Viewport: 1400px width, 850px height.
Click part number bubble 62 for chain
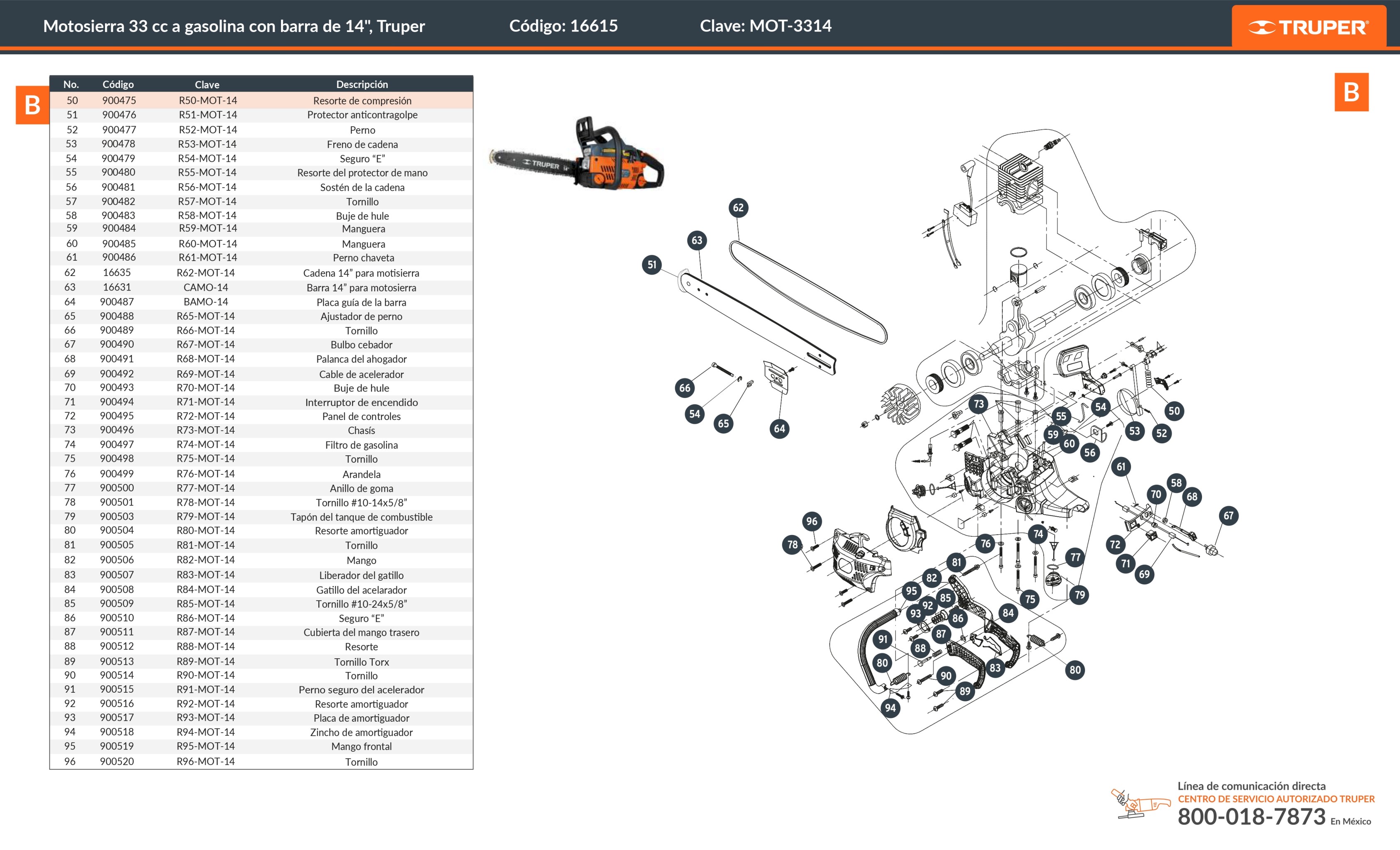coord(738,208)
